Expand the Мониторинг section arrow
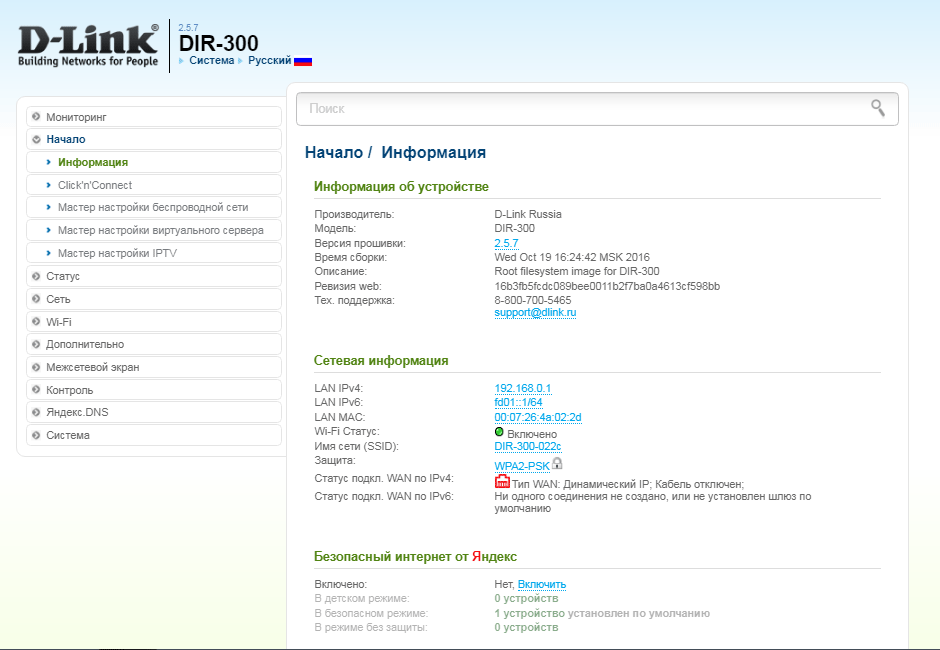This screenshot has height=650, width=940. point(37,116)
